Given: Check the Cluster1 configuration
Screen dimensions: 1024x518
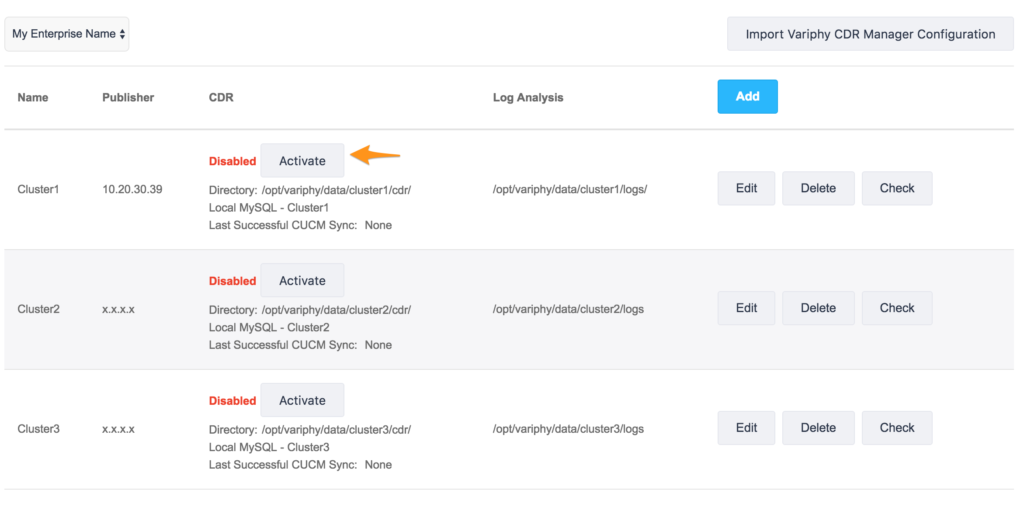Looking at the screenshot, I should tap(897, 188).
